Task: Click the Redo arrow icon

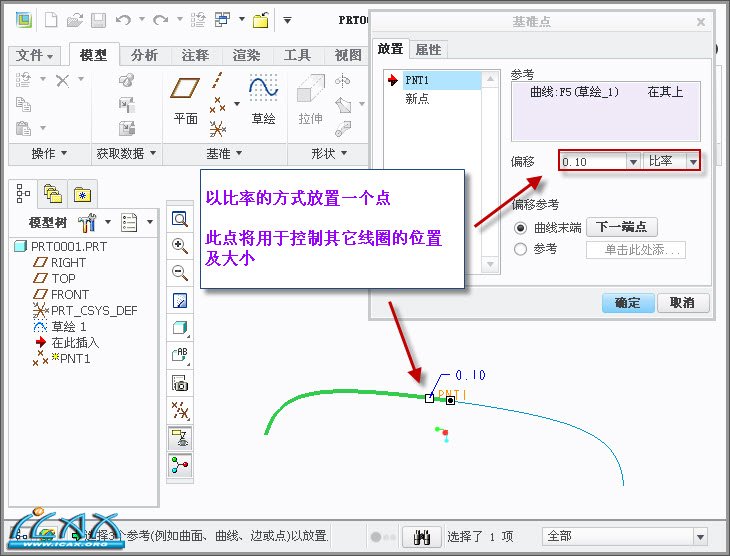Action: click(x=161, y=20)
